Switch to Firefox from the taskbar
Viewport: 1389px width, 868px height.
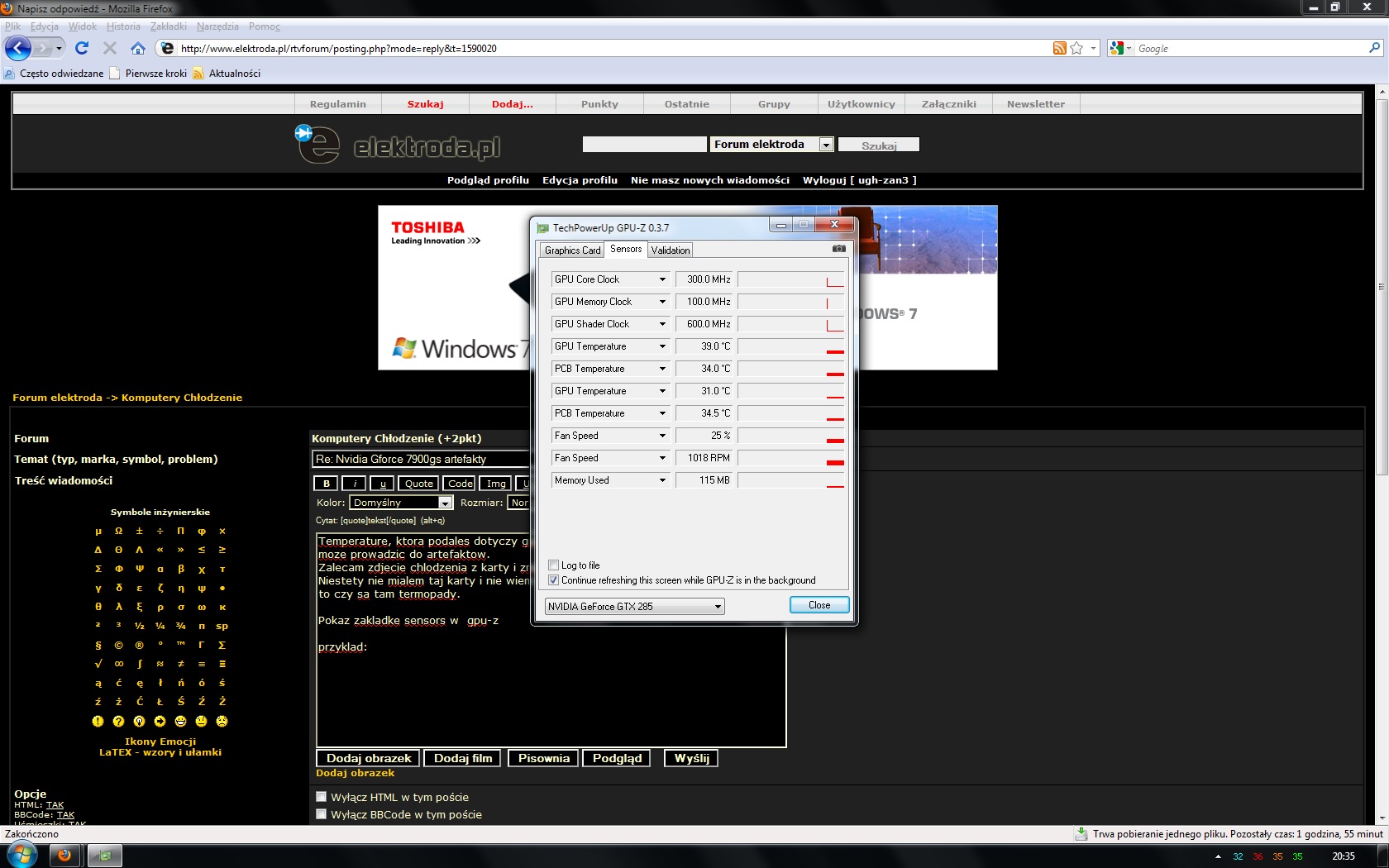(x=64, y=856)
